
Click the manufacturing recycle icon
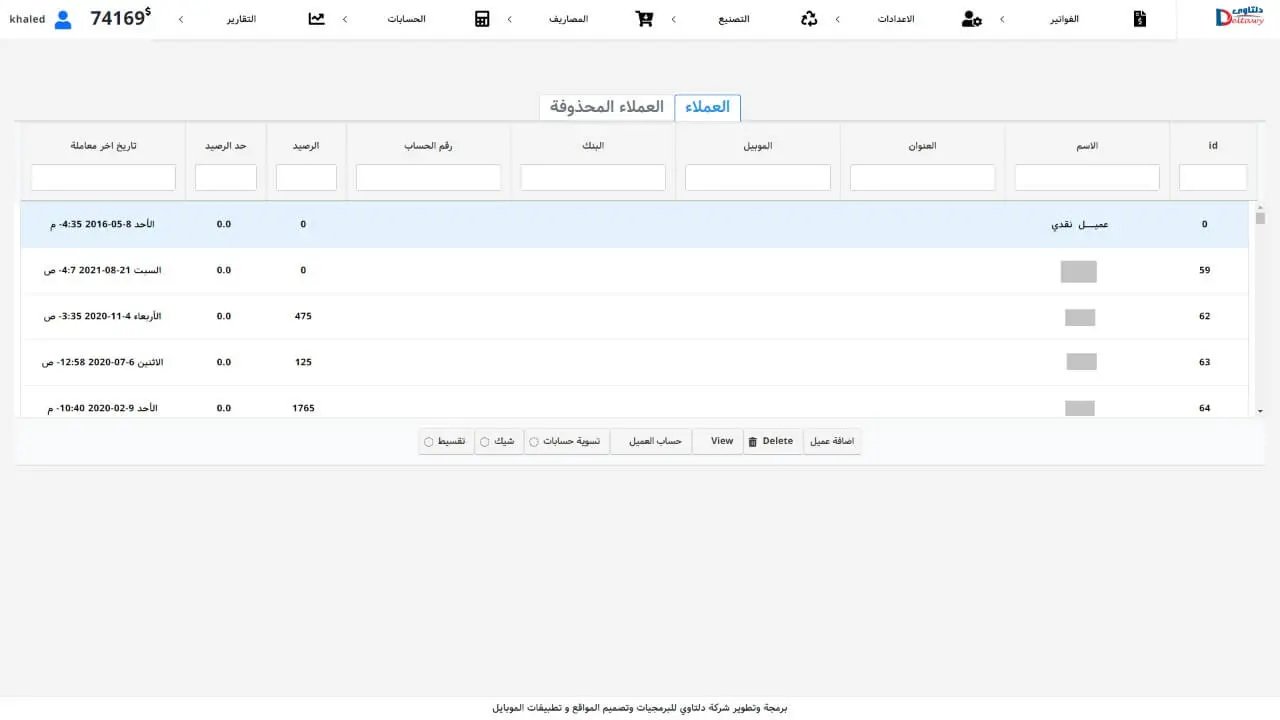pyautogui.click(x=809, y=19)
